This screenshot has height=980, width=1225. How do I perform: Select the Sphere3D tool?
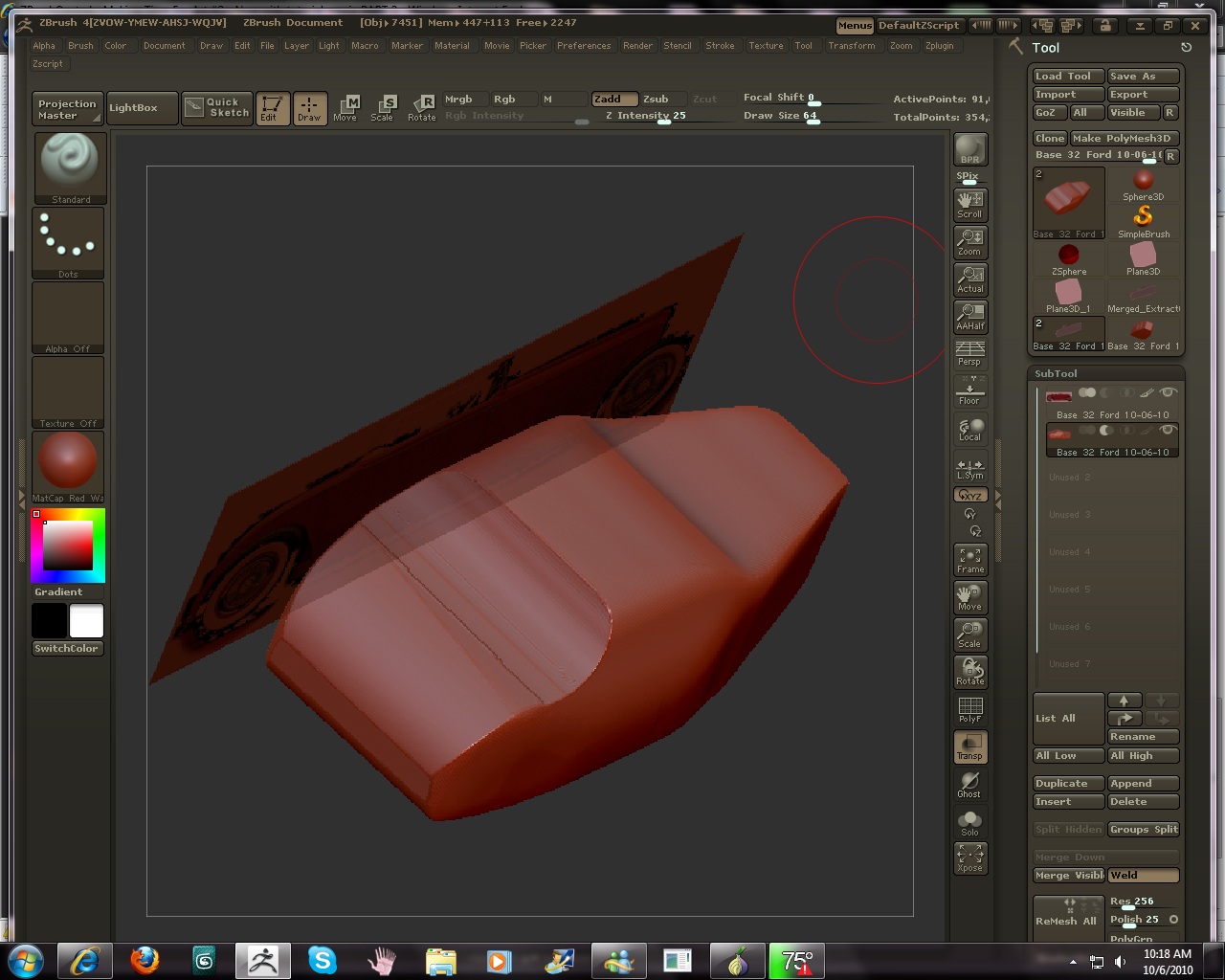1144,185
